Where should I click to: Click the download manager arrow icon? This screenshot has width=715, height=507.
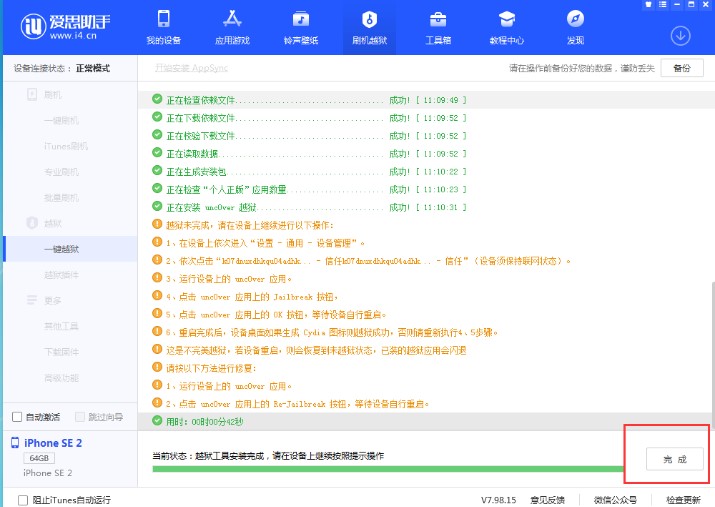click(681, 35)
